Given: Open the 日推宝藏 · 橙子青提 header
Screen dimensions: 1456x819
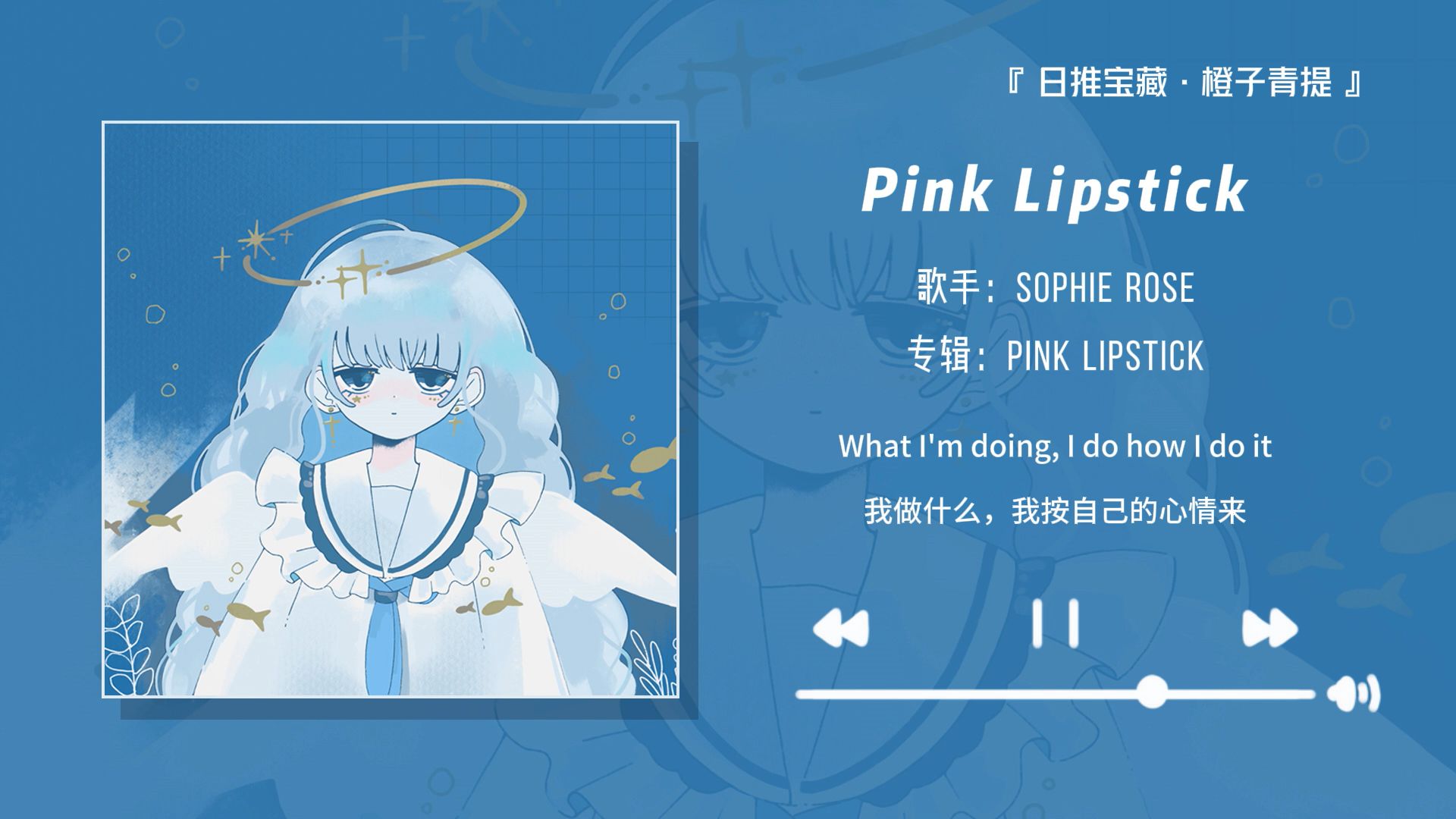Looking at the screenshot, I should 1185,83.
